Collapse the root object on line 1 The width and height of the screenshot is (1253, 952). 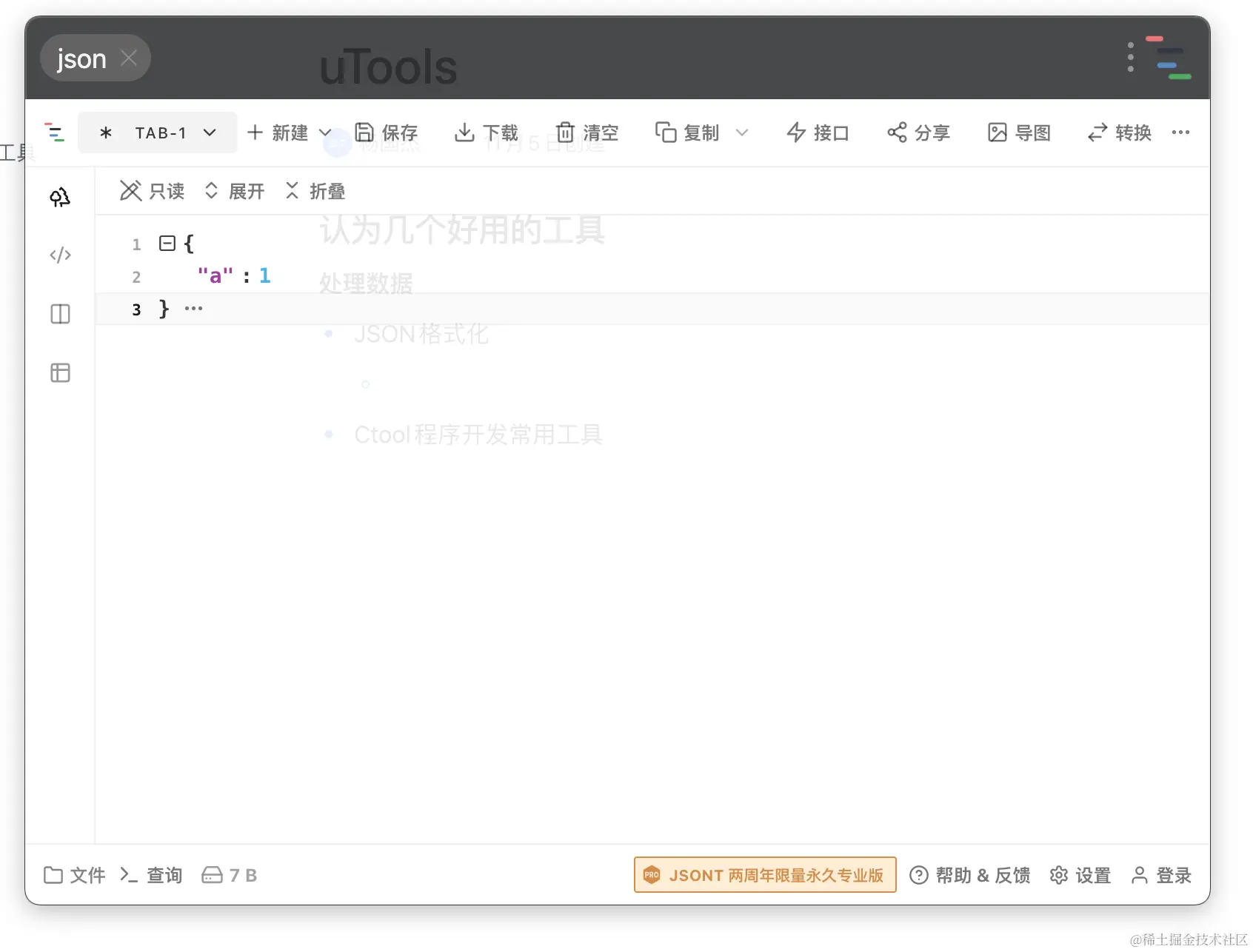point(167,243)
